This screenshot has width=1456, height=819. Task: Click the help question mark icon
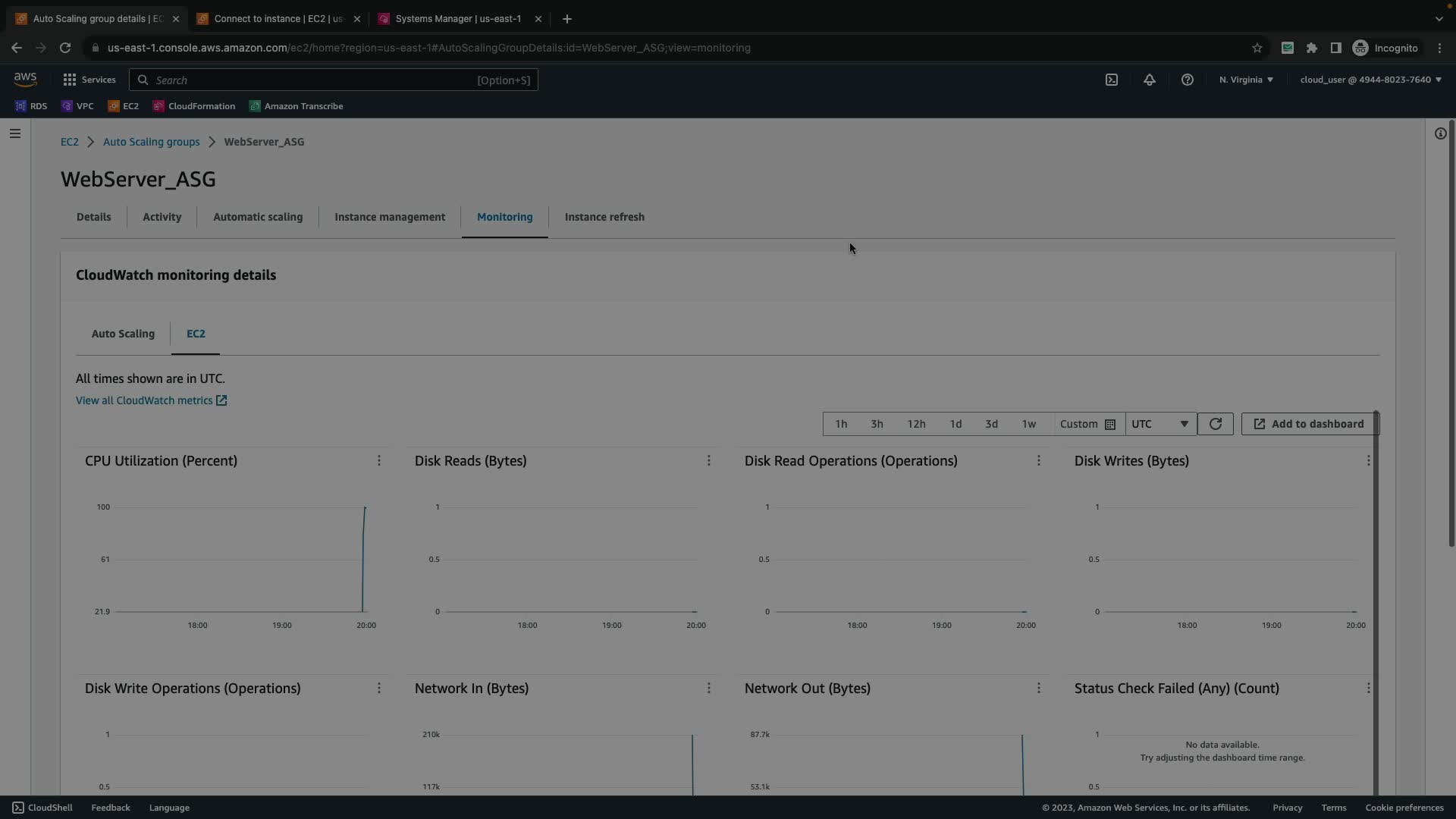[1187, 80]
